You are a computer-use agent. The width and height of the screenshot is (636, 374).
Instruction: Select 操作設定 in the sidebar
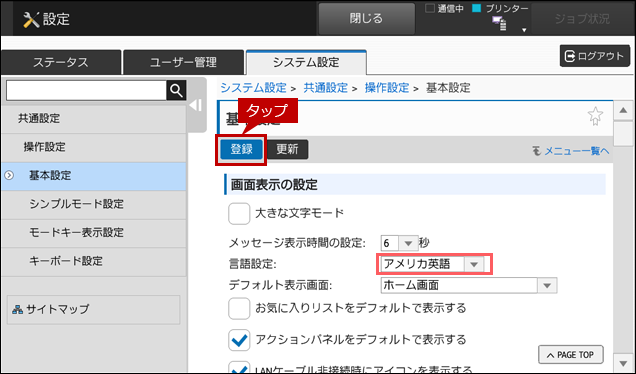point(94,147)
